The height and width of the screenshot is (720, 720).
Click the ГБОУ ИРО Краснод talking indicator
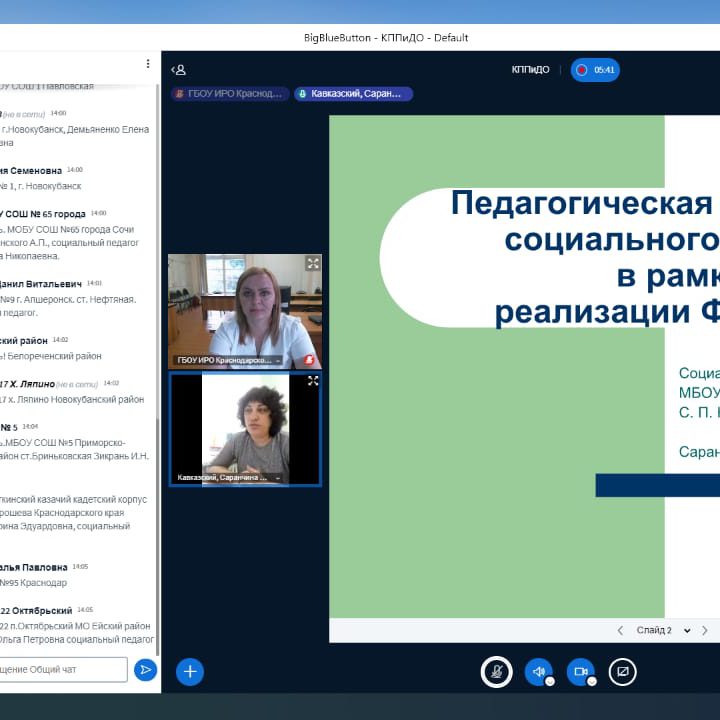(229, 94)
